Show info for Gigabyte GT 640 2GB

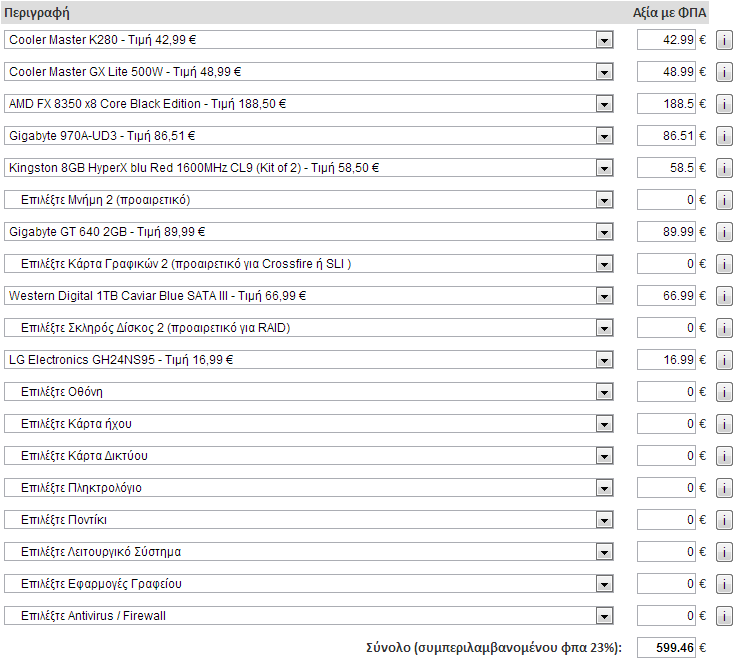coord(724,232)
